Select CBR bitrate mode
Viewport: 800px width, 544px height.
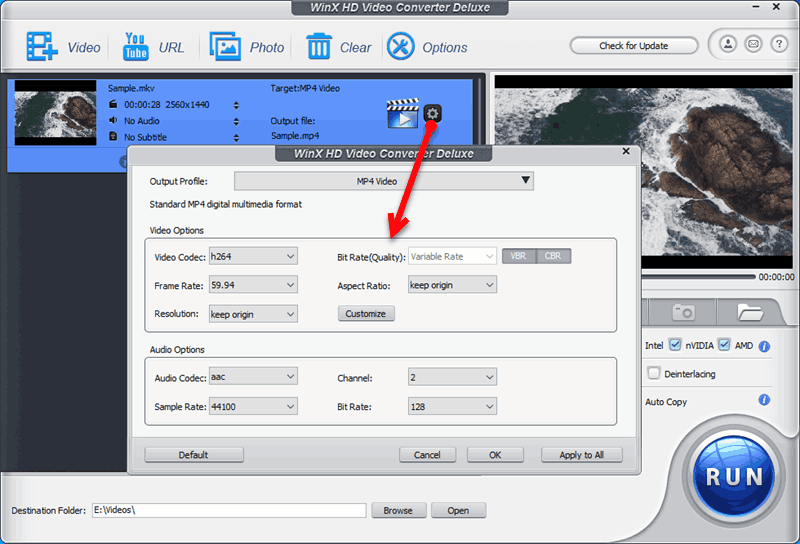(553, 256)
